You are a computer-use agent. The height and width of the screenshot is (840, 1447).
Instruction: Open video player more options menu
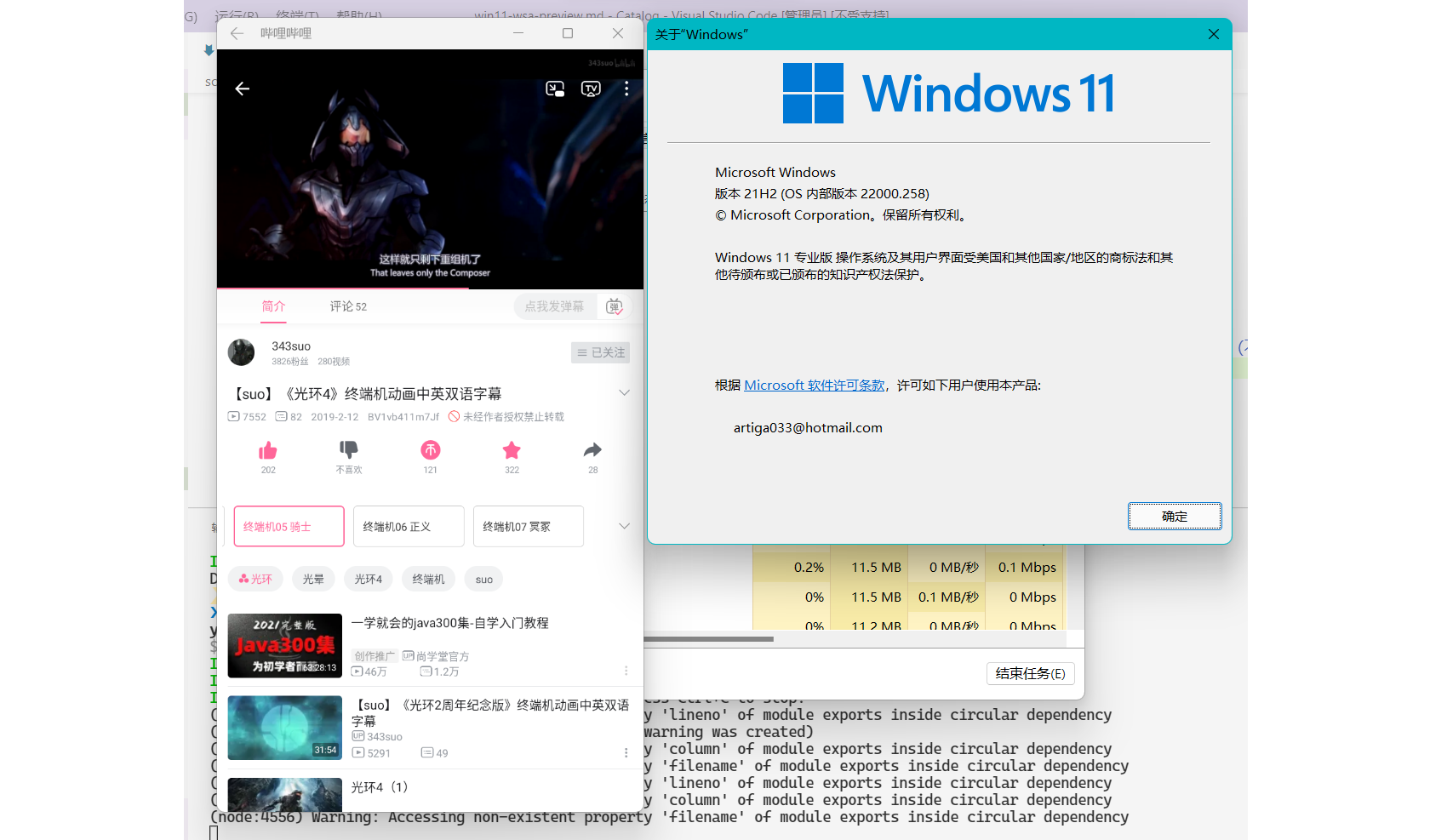[x=626, y=89]
